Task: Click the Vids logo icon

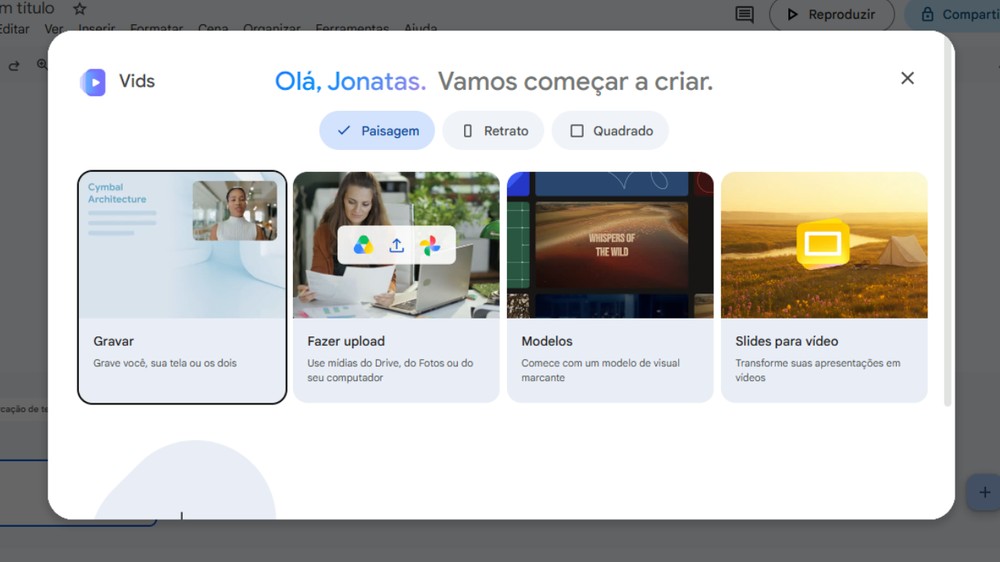Action: click(93, 82)
